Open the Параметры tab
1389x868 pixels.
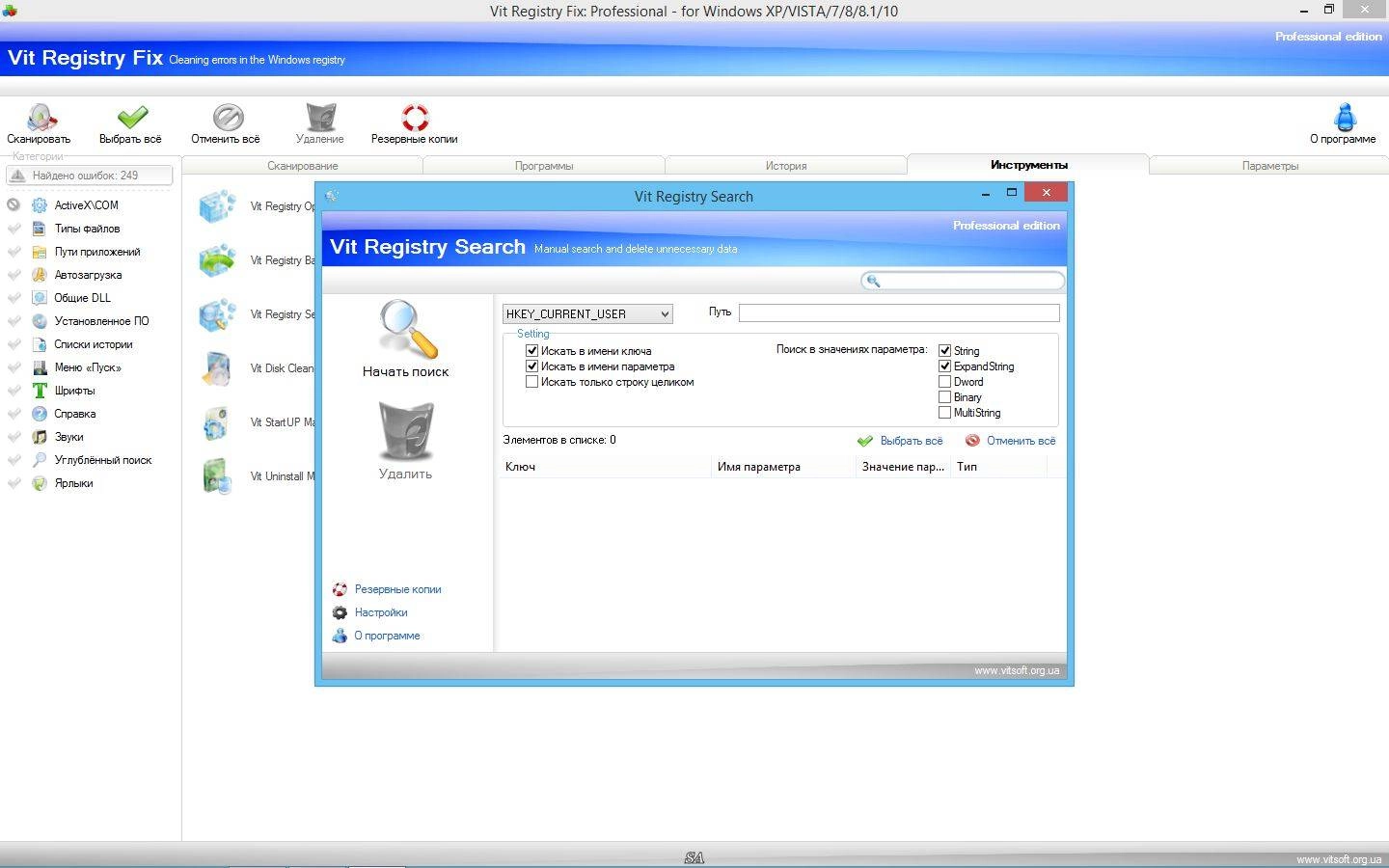click(x=1269, y=166)
